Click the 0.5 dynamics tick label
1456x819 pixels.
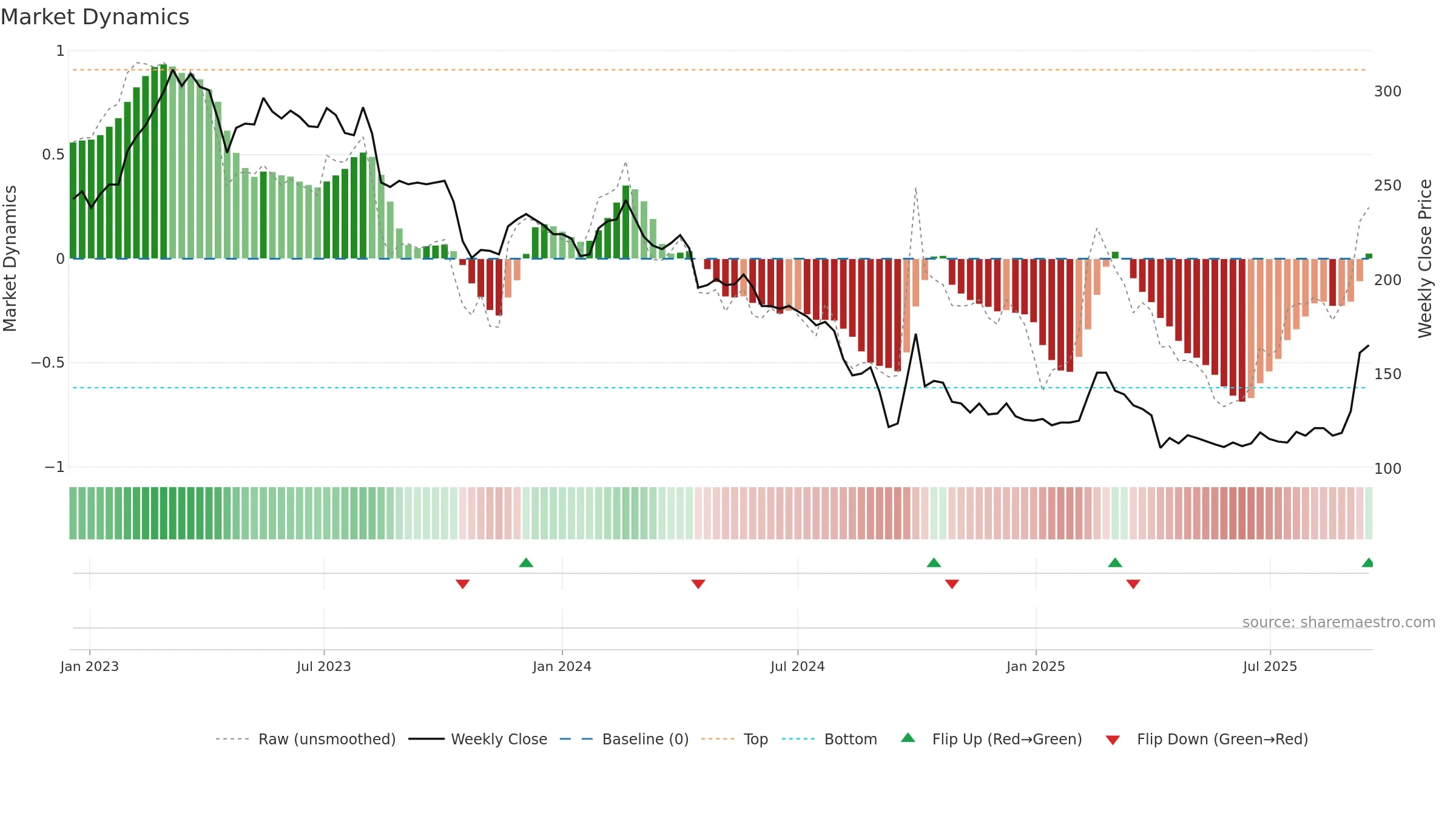click(53, 155)
